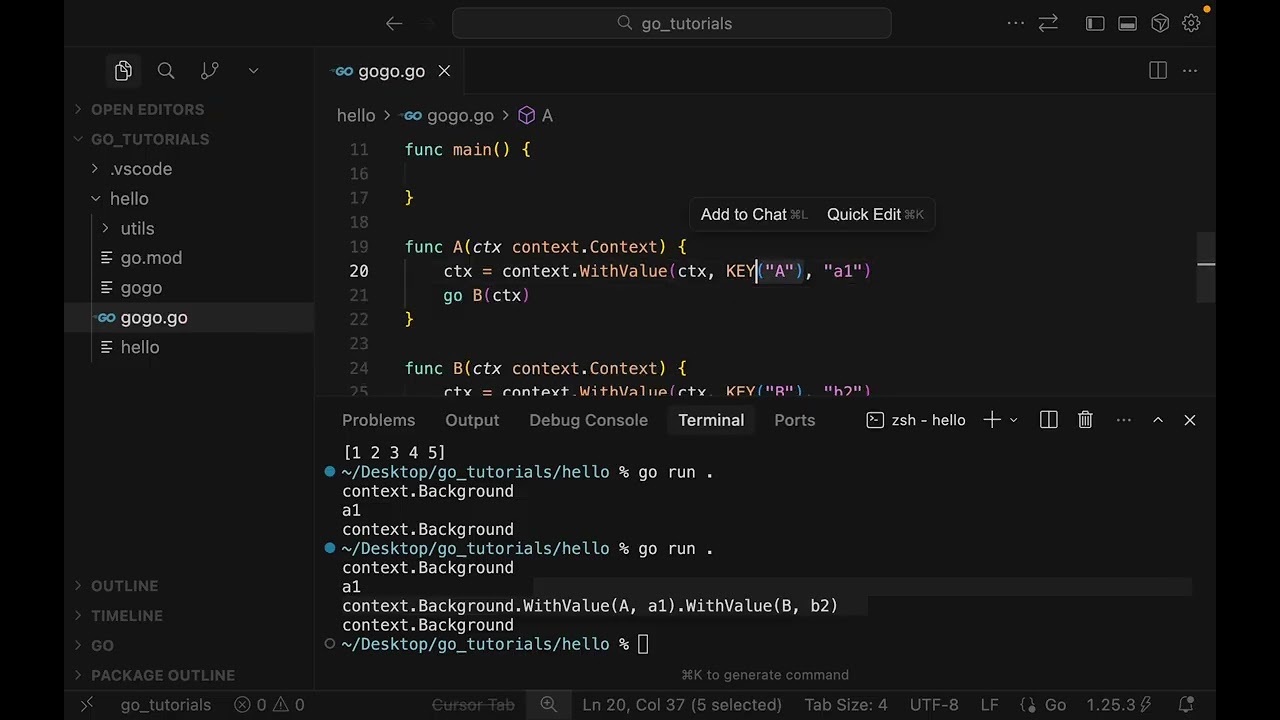Select gogo.go in the file explorer
Screen dimensions: 1280x720
click(190, 318)
